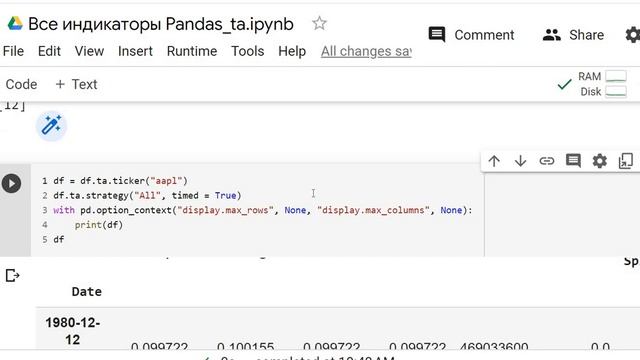Image resolution: width=640 pixels, height=360 pixels.
Task: Open the View menu
Action: 89,51
